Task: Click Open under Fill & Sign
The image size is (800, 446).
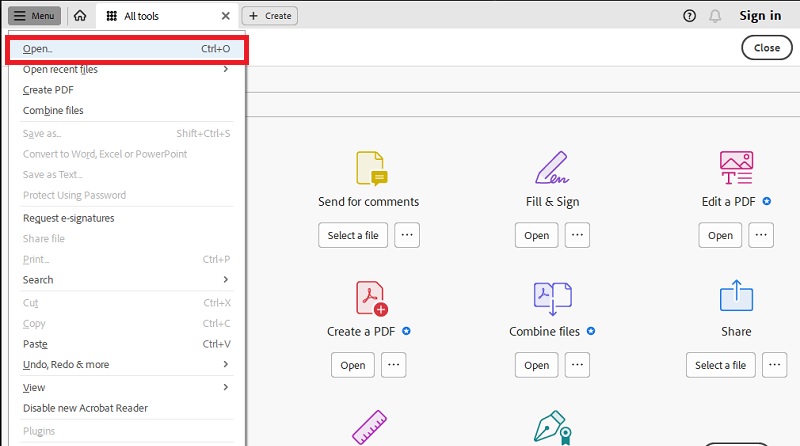Action: pyautogui.click(x=537, y=235)
